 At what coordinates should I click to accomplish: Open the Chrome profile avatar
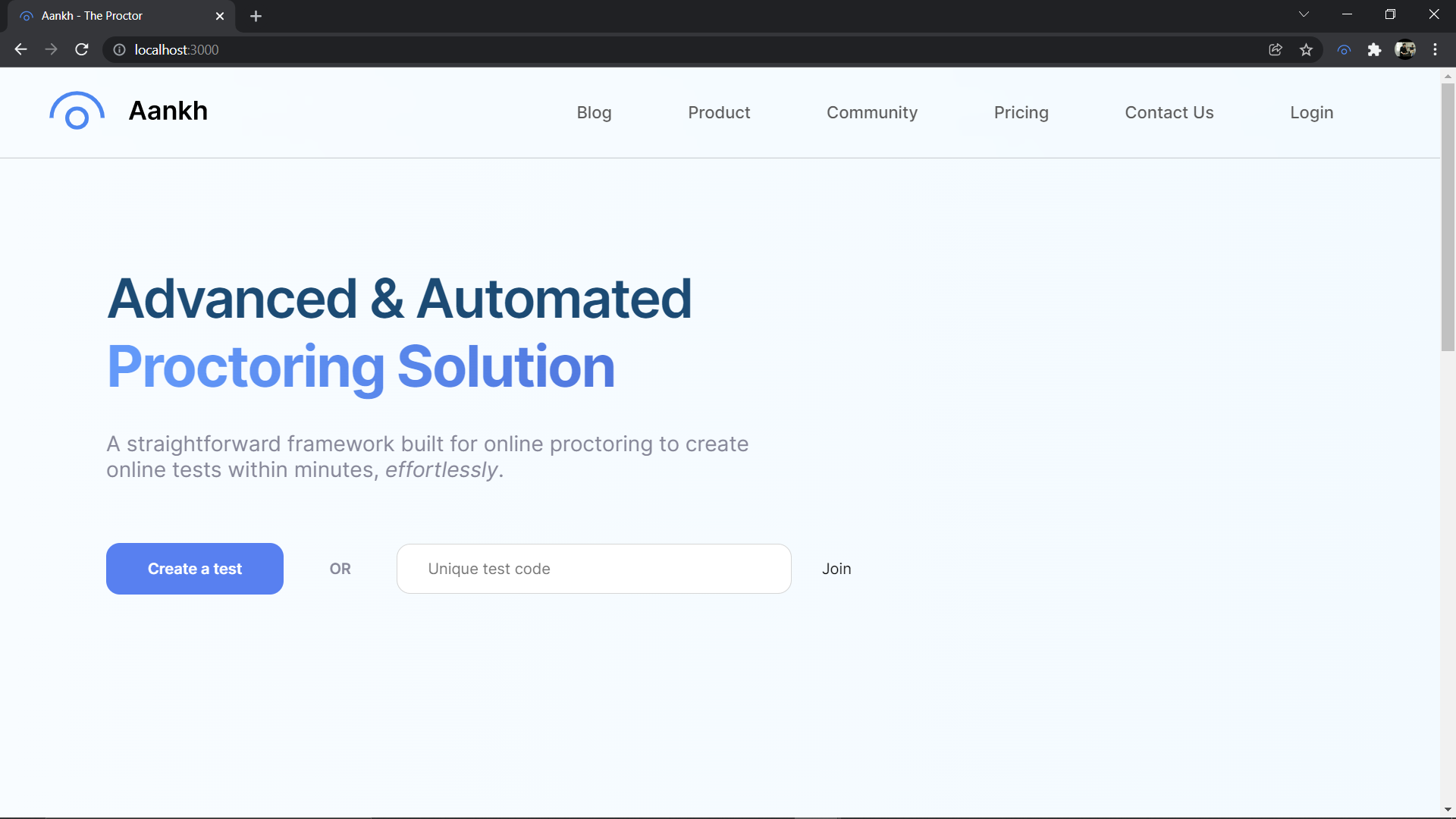pyautogui.click(x=1404, y=49)
